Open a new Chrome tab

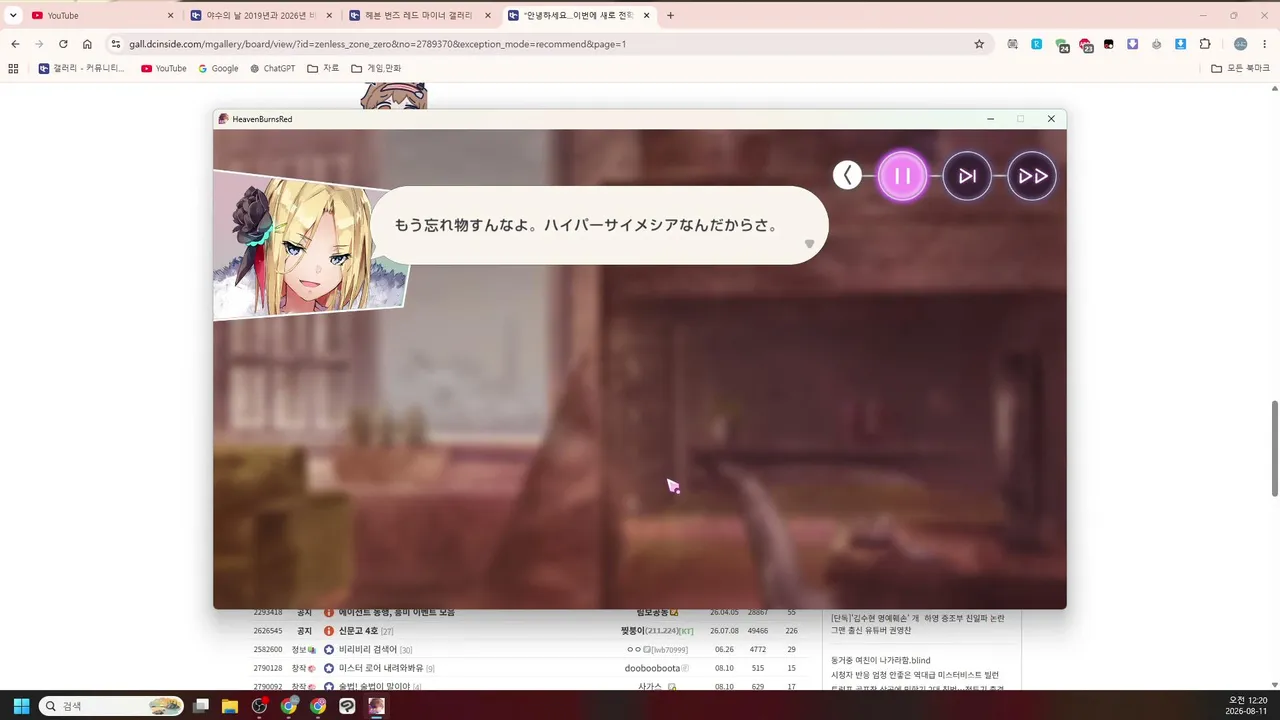click(670, 15)
